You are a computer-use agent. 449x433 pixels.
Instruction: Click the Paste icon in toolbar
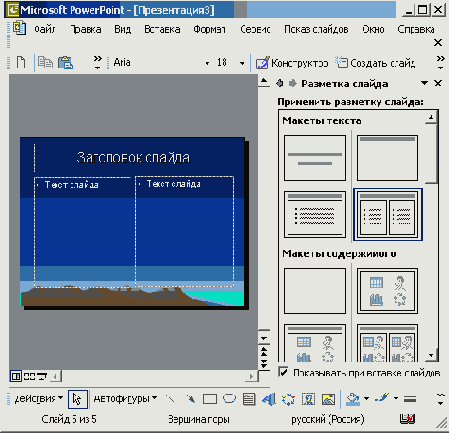(x=65, y=62)
